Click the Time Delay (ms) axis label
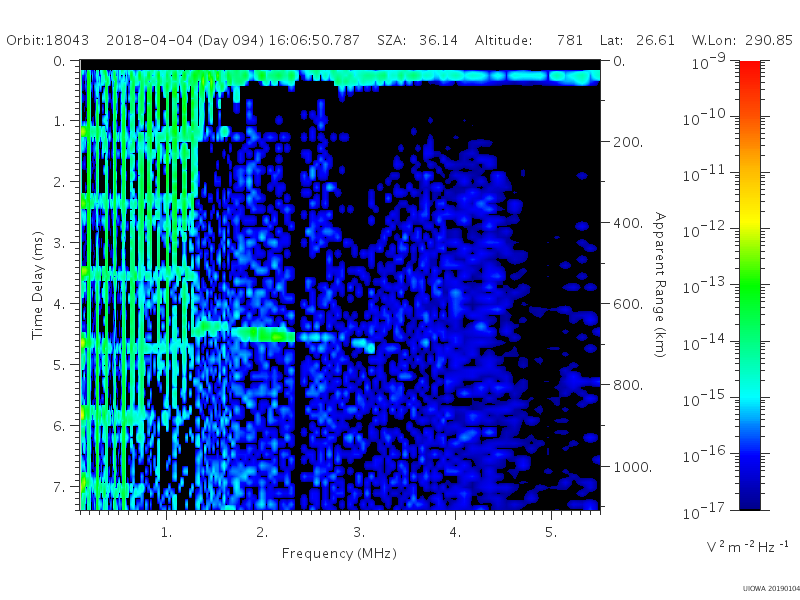 [38, 285]
